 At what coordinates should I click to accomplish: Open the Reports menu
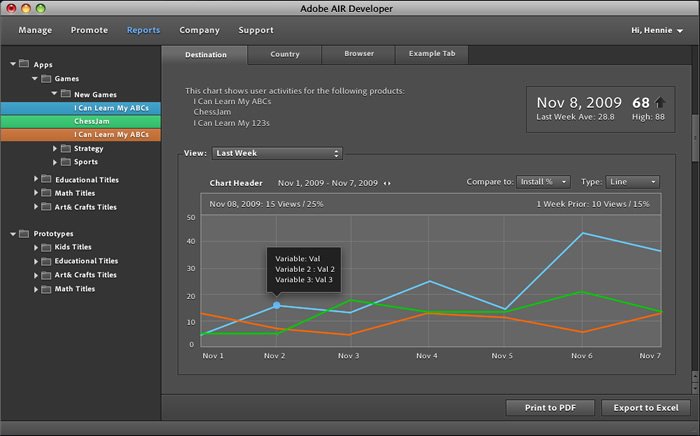[143, 30]
